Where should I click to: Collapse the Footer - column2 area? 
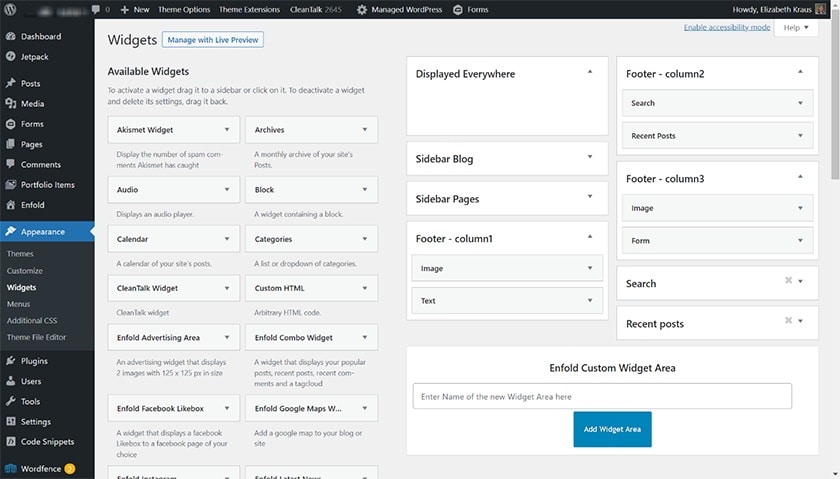click(800, 71)
